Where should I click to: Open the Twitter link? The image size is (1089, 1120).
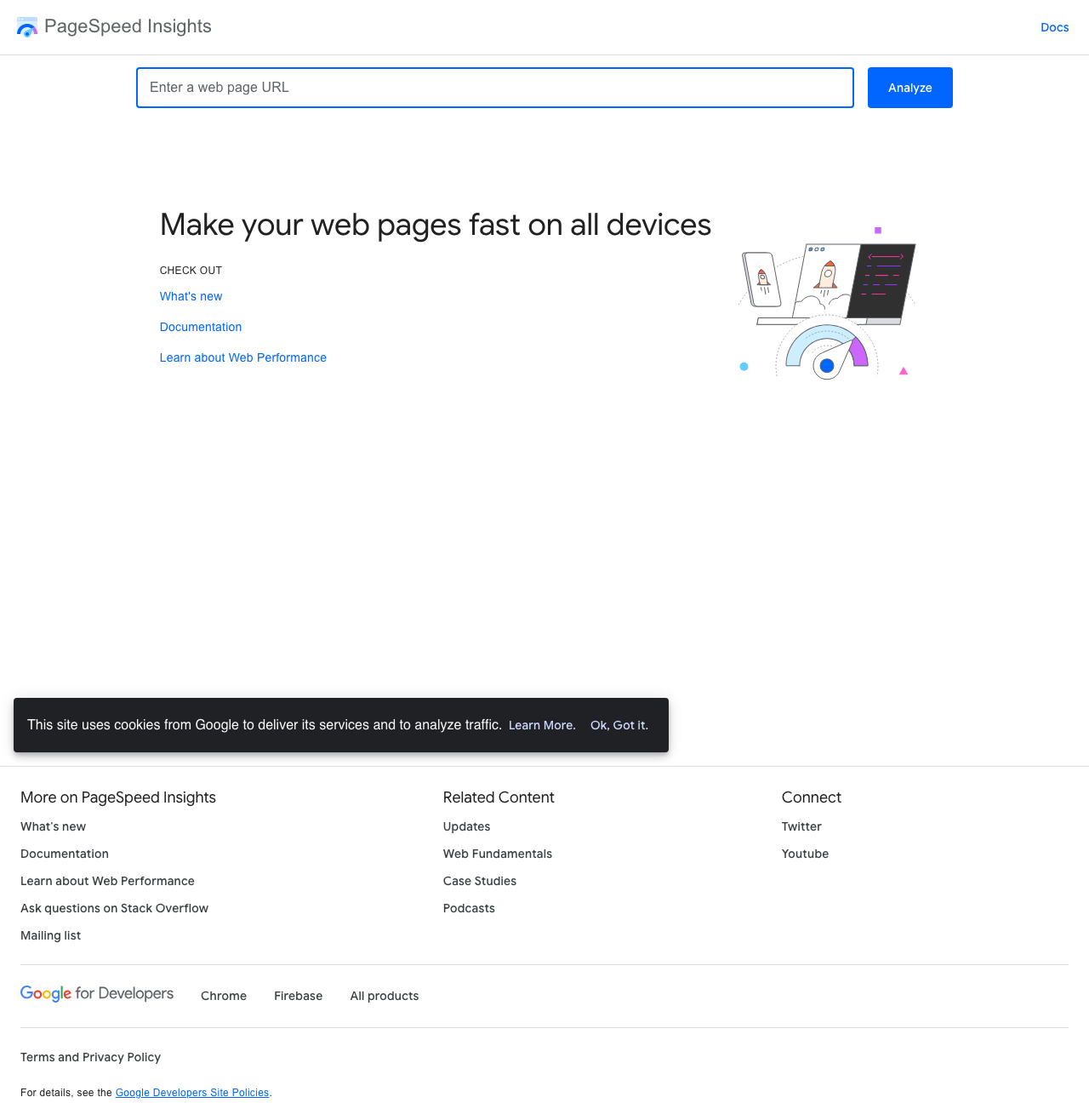[x=801, y=826]
